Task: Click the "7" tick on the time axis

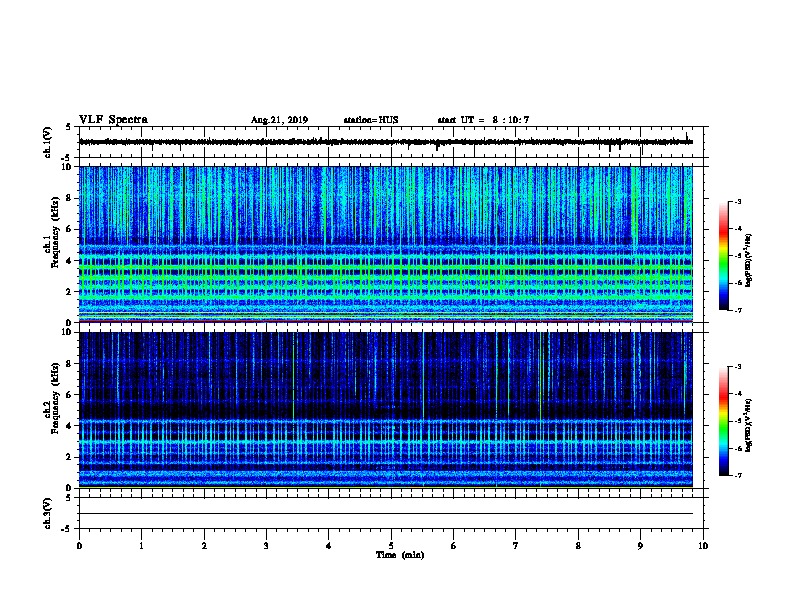Action: tap(516, 545)
